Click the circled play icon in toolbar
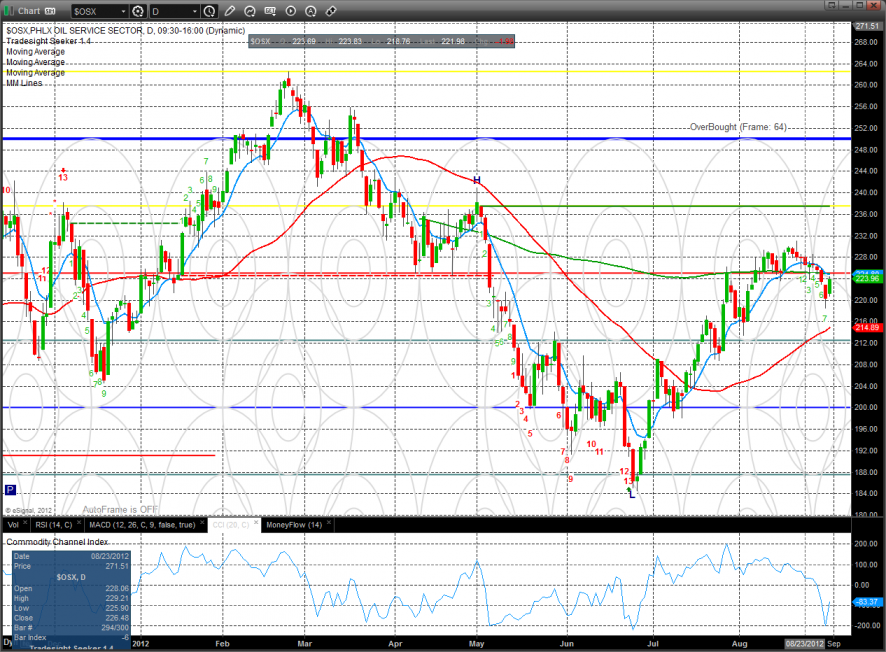The height and width of the screenshot is (652, 886). pos(292,11)
